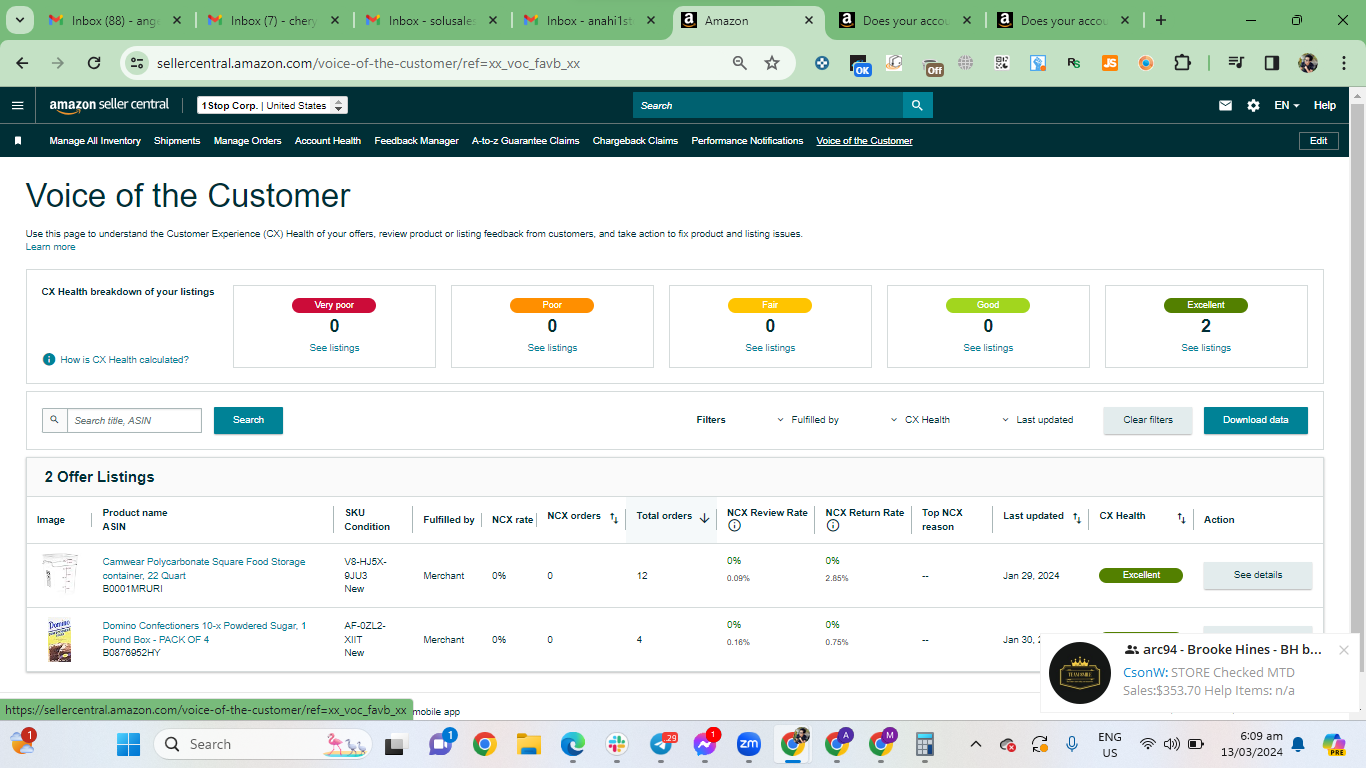Image resolution: width=1366 pixels, height=768 pixels.
Task: Open the Chrome tab search chevron
Action: 22,20
